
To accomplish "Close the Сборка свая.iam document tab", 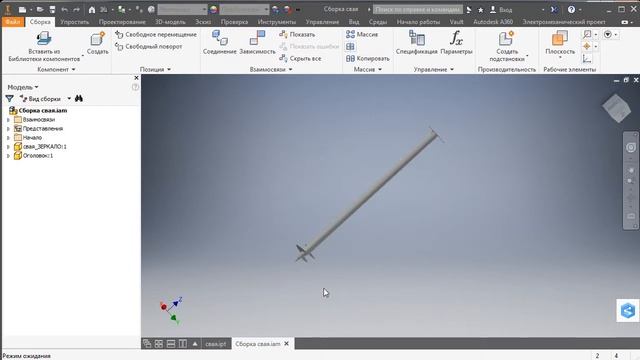I will pyautogui.click(x=287, y=344).
